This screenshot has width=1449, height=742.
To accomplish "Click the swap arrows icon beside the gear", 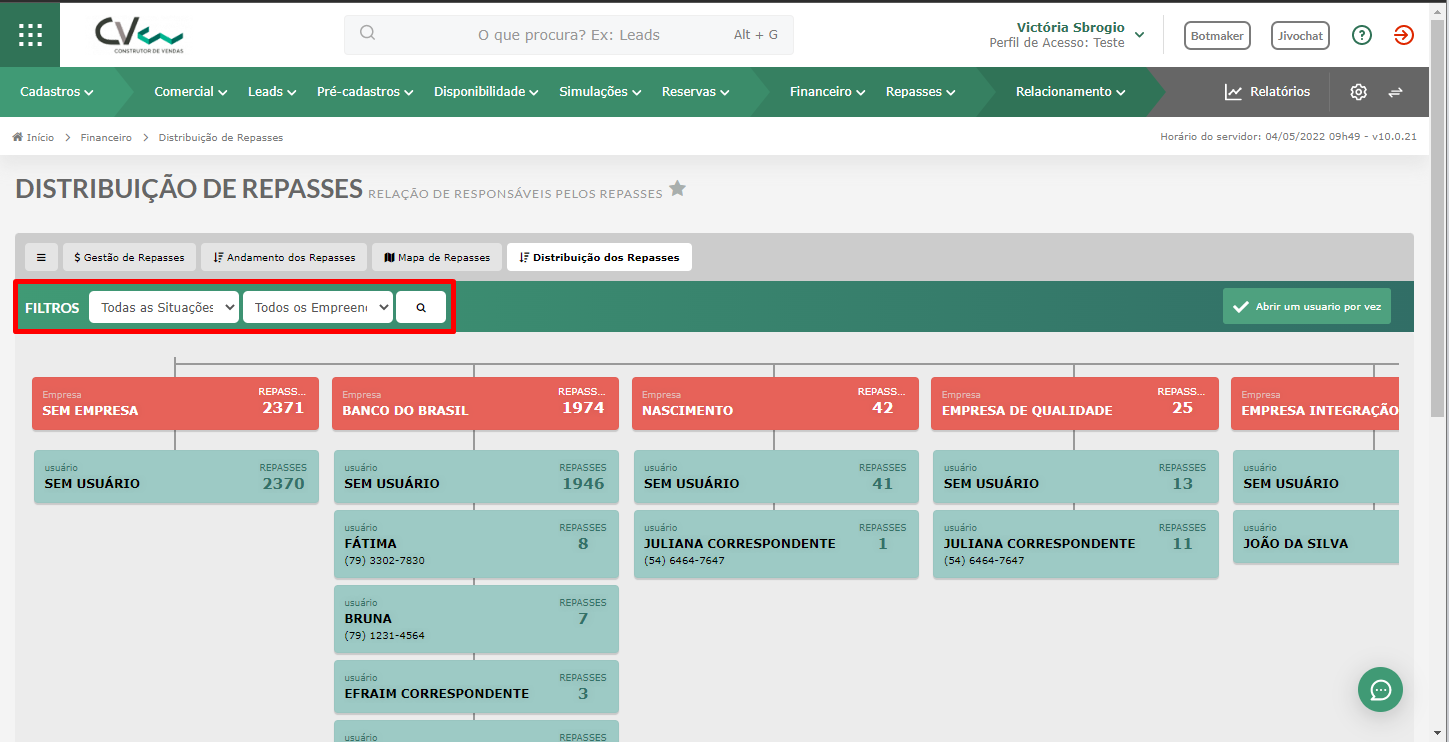I will 1395,92.
